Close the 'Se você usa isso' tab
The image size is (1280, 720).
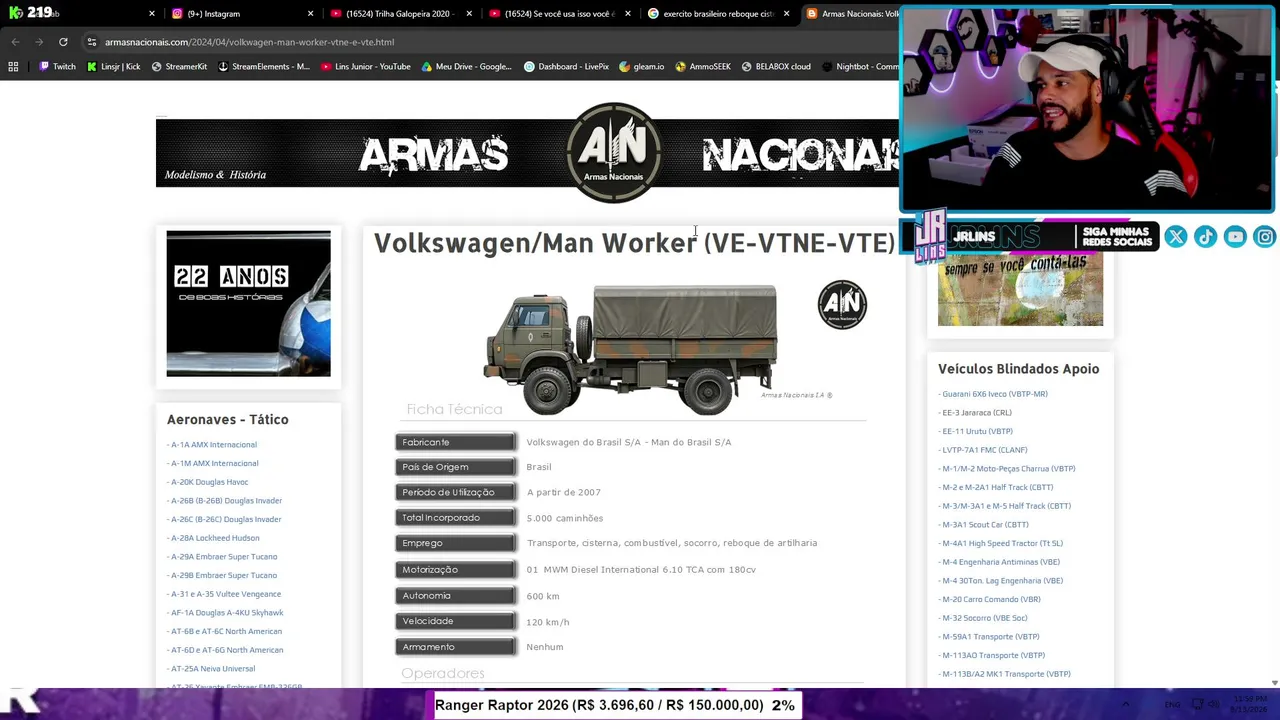pos(628,14)
